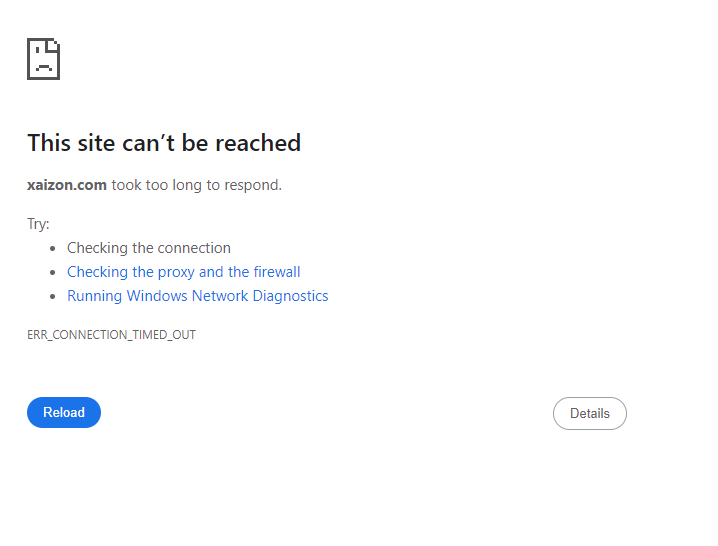
Task: Click the ERR_CONNECTION_TIMED_OUT error code
Action: 111,335
